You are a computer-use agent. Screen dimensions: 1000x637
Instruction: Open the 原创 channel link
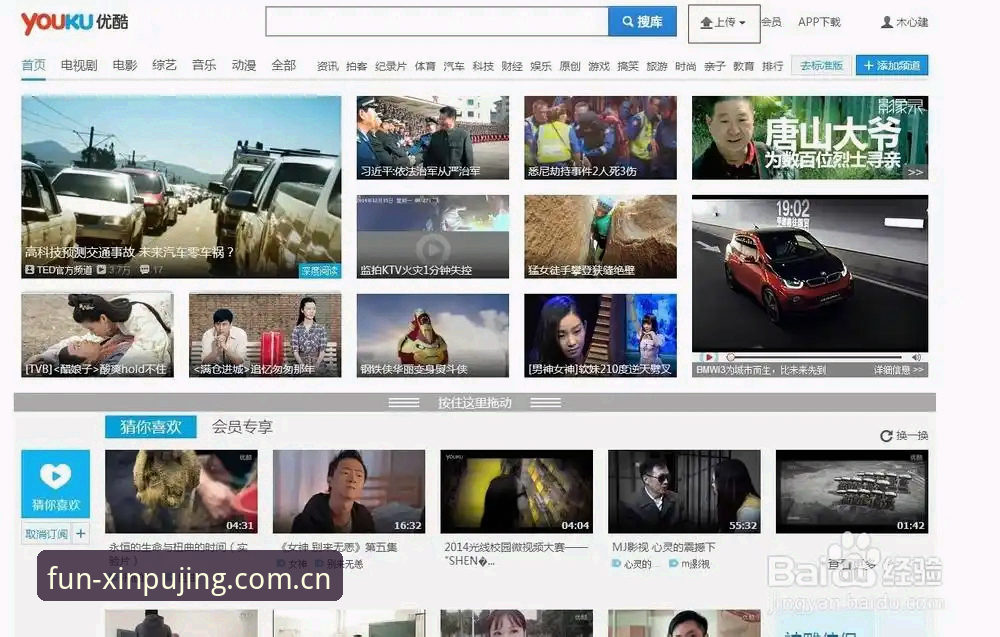570,66
